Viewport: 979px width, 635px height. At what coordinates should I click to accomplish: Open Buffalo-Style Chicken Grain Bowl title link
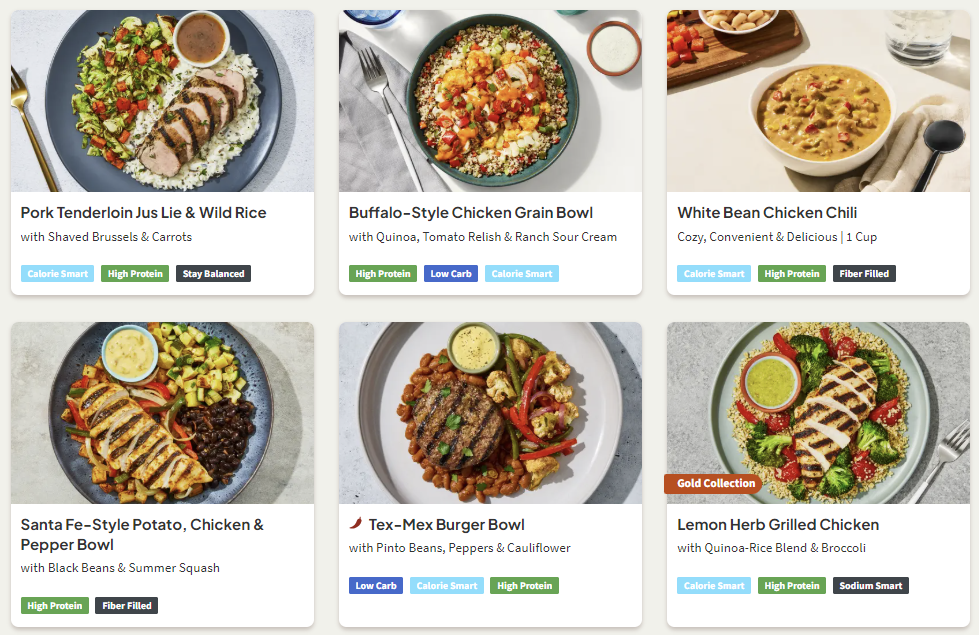click(x=471, y=213)
